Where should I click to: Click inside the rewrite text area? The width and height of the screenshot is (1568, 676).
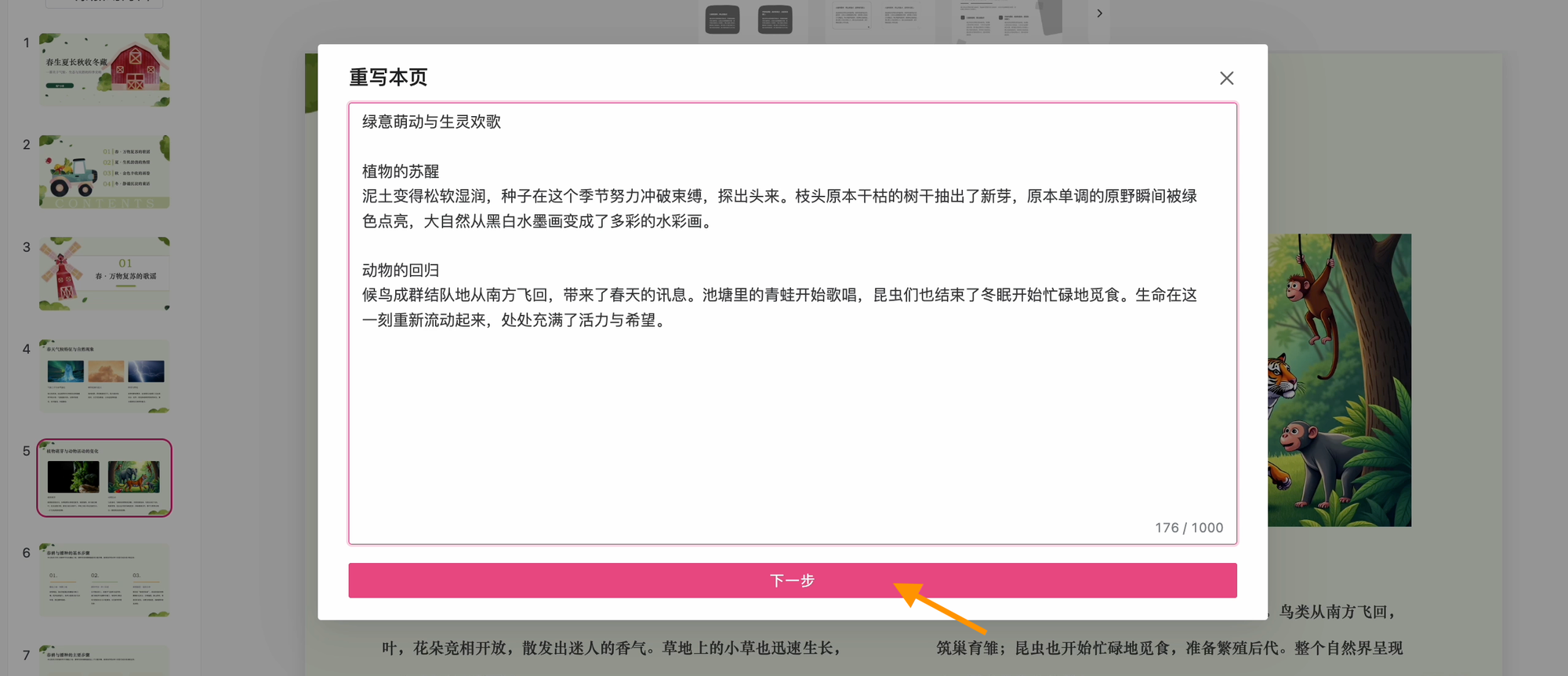click(x=792, y=423)
